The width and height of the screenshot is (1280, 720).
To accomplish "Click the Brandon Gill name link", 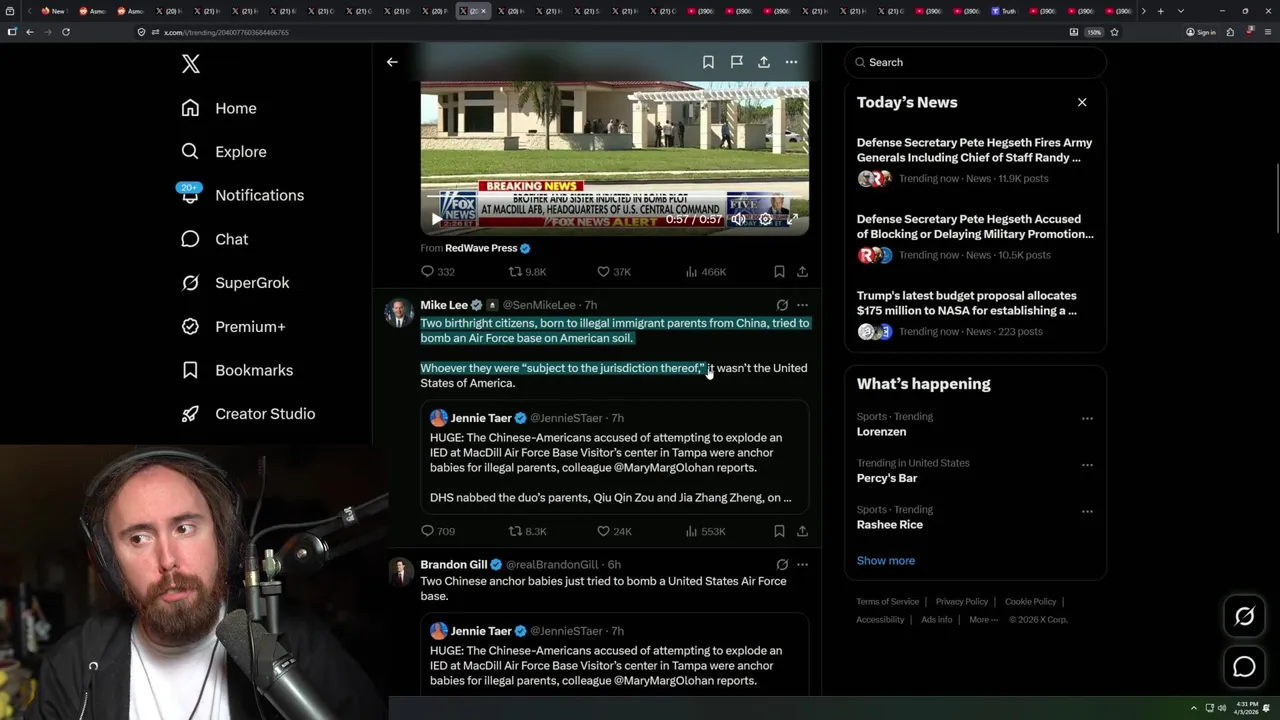I will coord(453,565).
